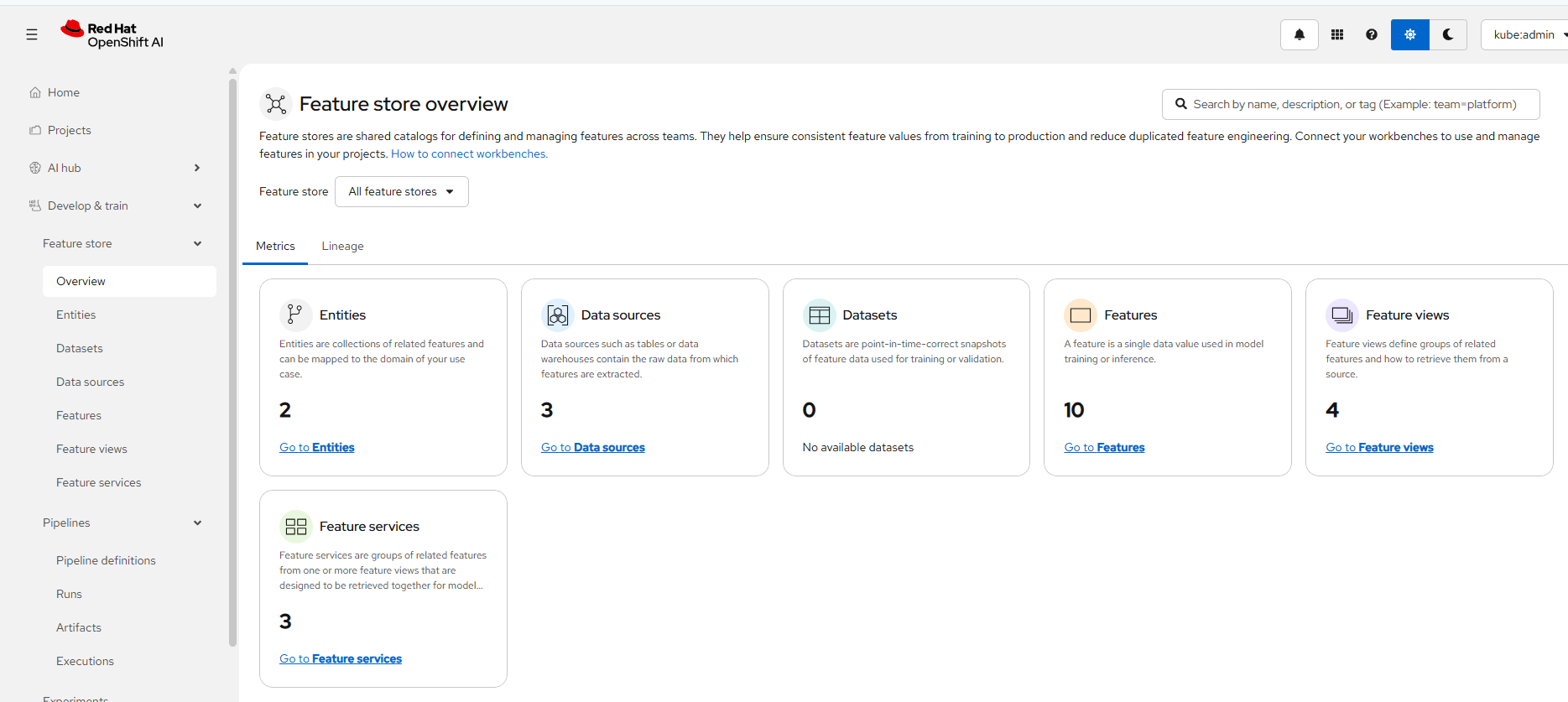Screen dimensions: 1568x702
Task: Click the Develop & train icon
Action: point(35,205)
